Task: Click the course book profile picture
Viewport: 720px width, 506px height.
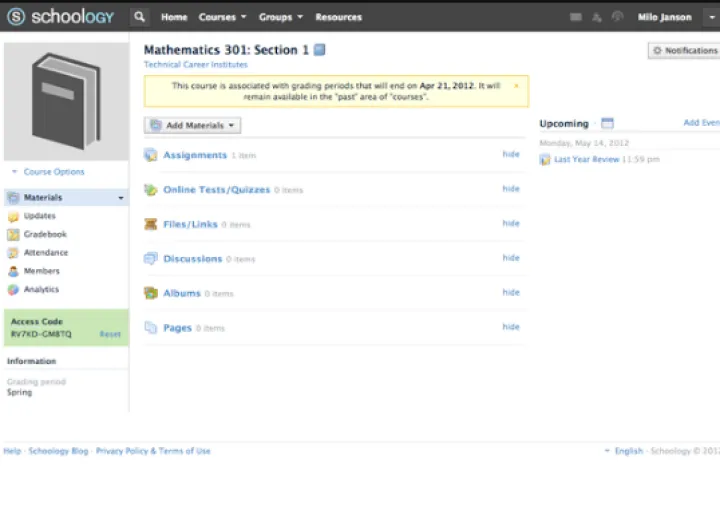Action: [67, 101]
